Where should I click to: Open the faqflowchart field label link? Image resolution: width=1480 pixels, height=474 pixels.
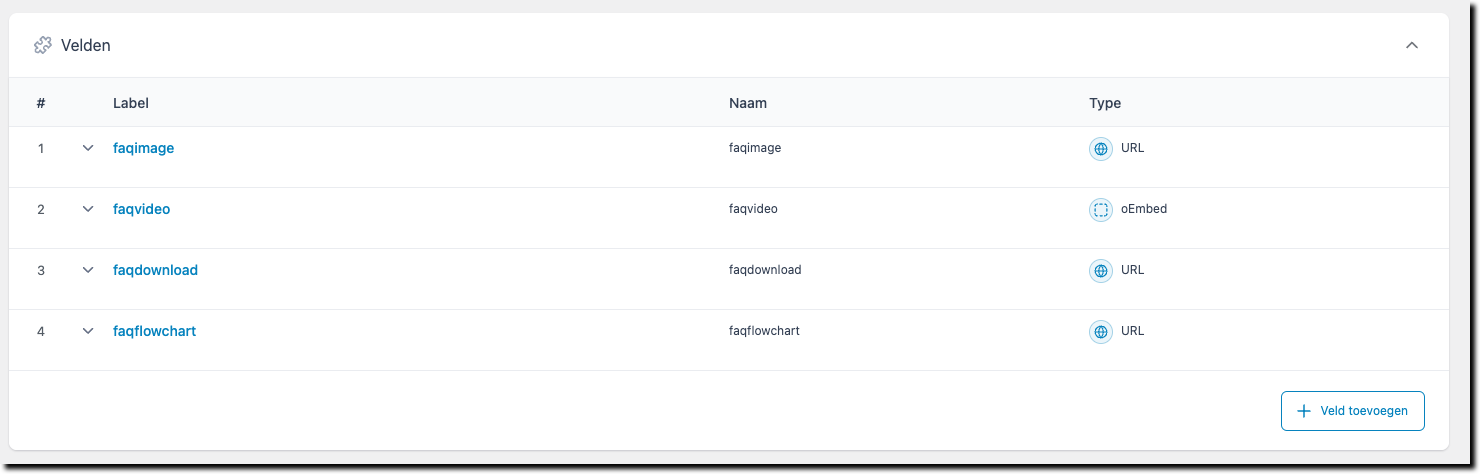pyautogui.click(x=155, y=331)
